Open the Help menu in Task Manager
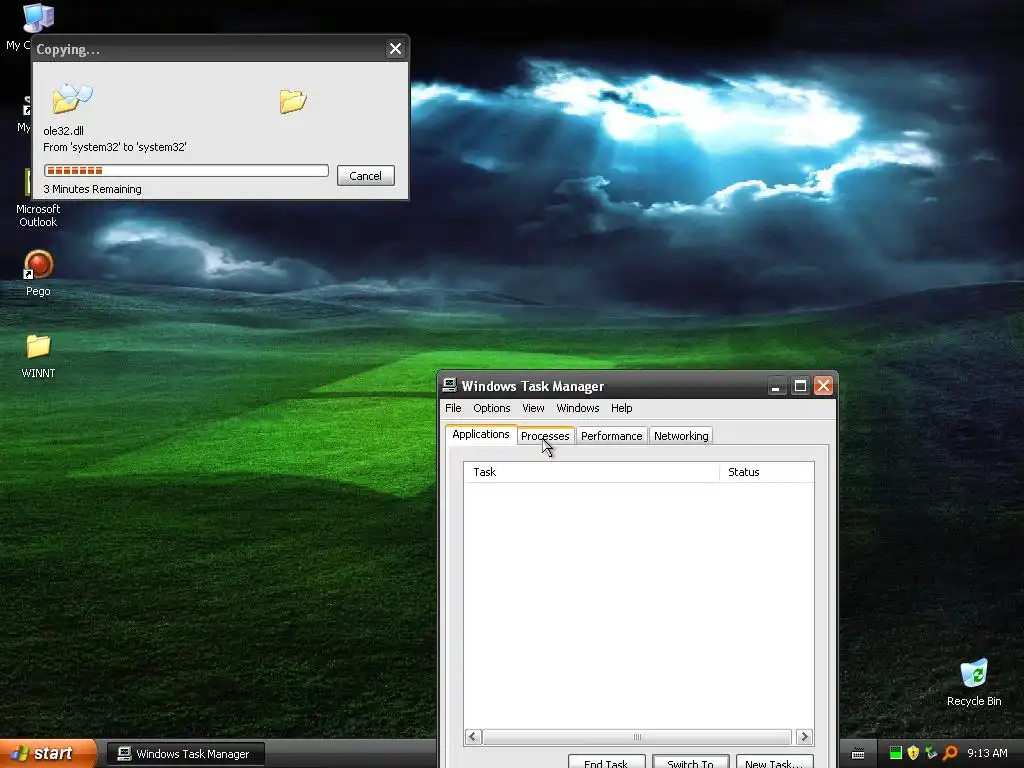The width and height of the screenshot is (1024, 768). [x=622, y=408]
